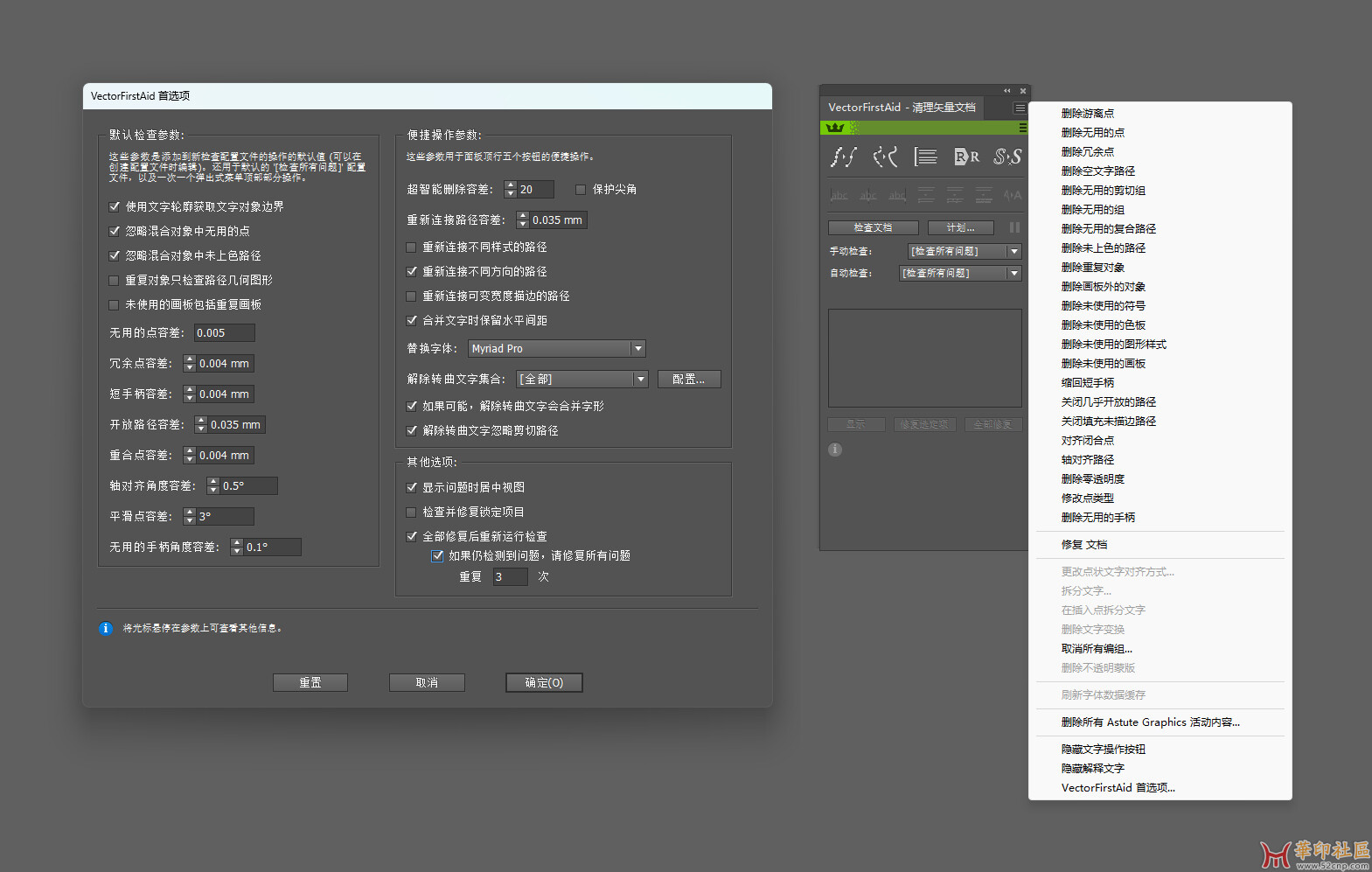Open the VectorFirstAid panel flyout menu
Screen dimensions: 1372x872
(1020, 108)
